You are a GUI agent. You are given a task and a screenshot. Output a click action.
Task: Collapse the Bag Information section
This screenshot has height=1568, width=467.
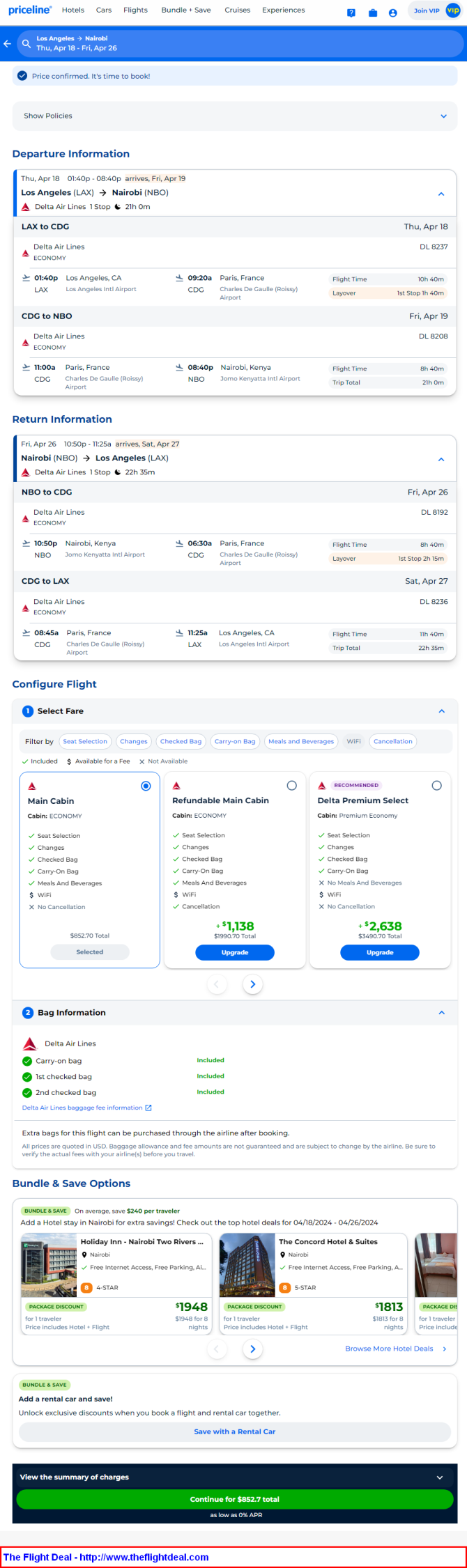click(441, 1013)
